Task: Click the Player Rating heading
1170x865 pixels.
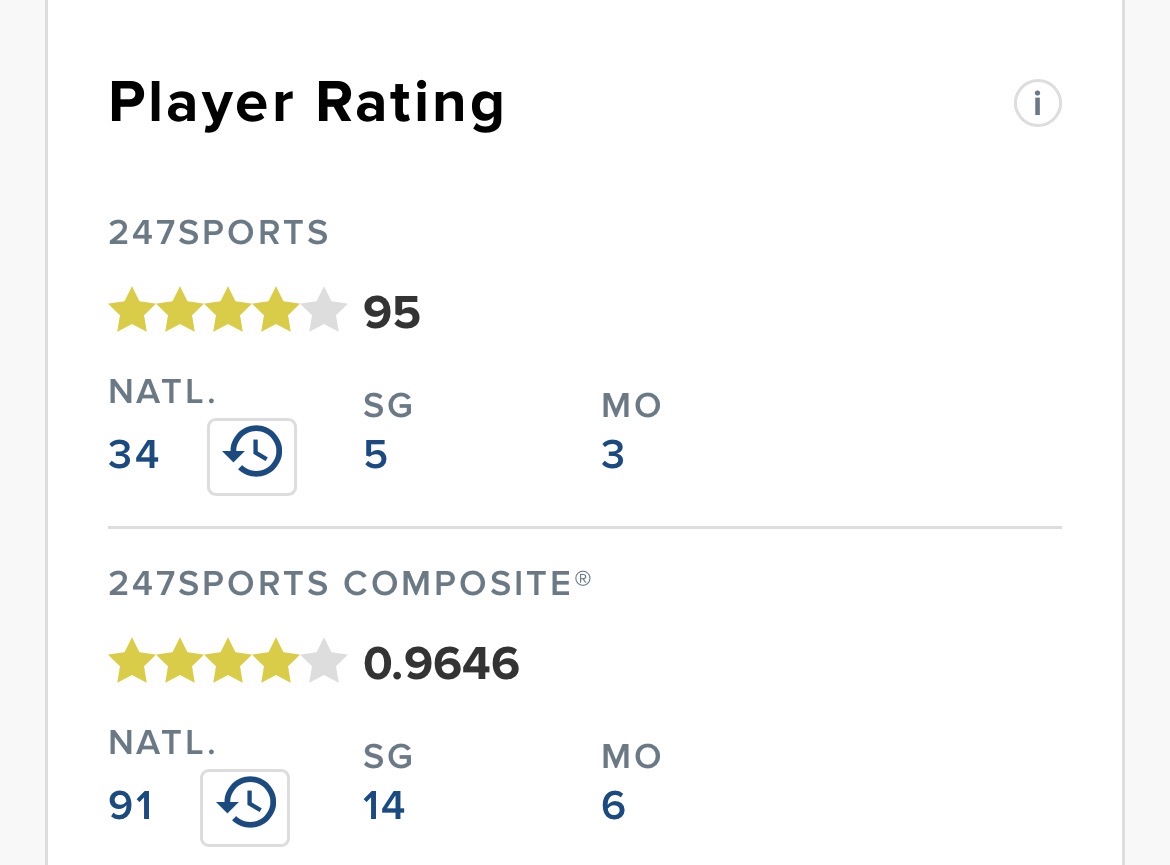Action: tap(306, 104)
